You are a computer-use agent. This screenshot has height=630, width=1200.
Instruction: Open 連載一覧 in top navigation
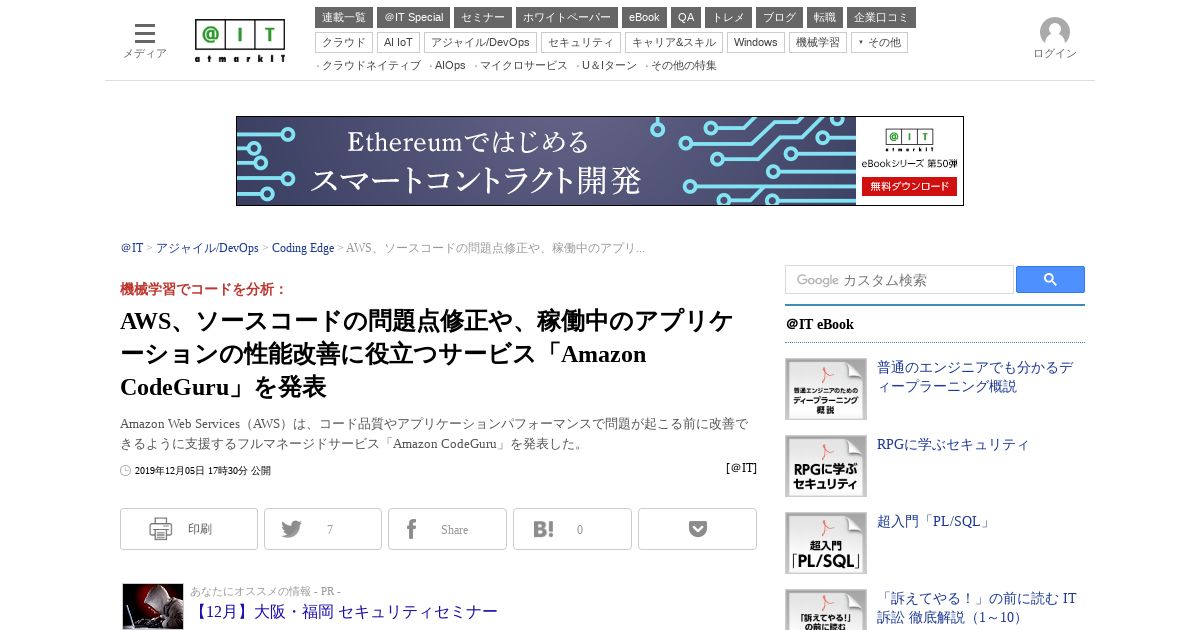(x=344, y=17)
